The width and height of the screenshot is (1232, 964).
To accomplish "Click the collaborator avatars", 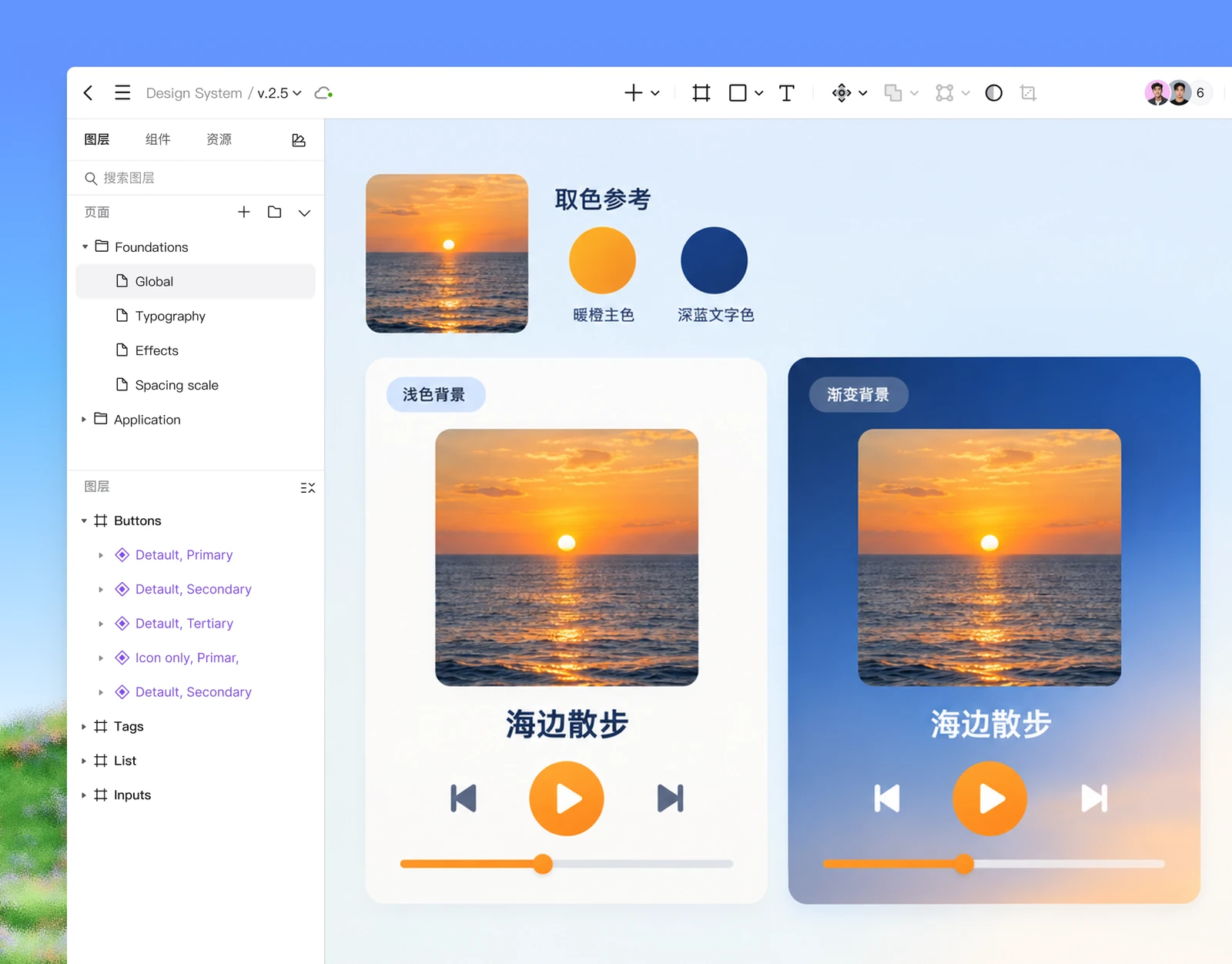I will [1168, 93].
